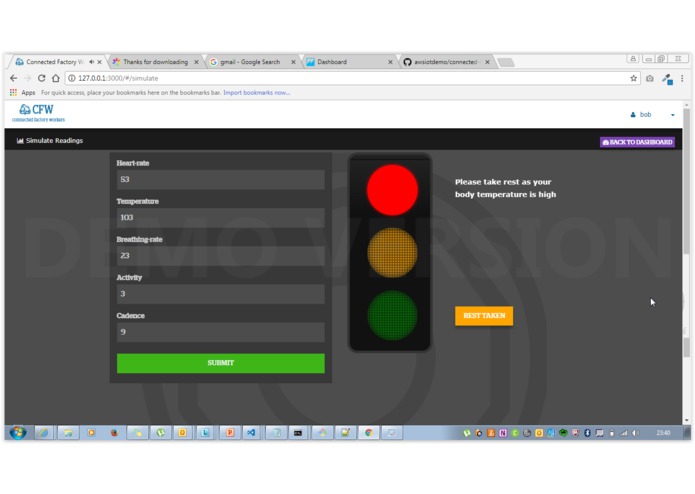Mute the Connected Factory tab audio icon

(x=91, y=62)
